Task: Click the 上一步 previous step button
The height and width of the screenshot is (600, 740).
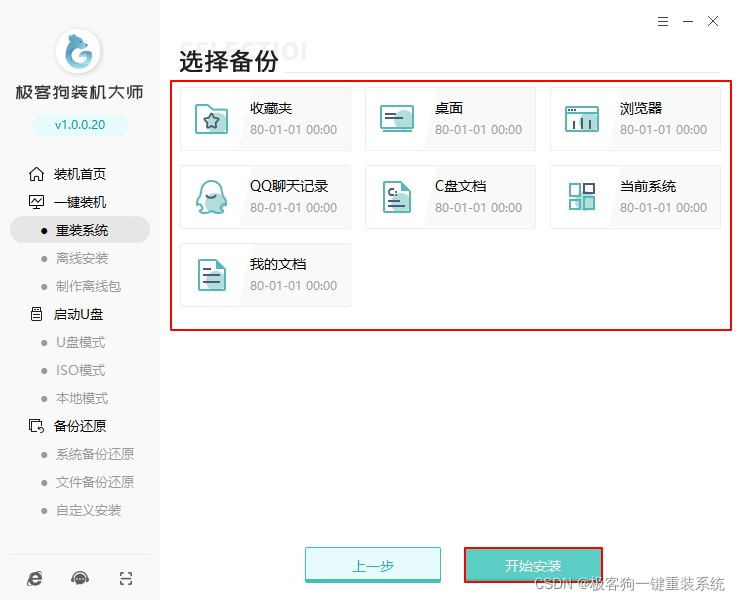Action: click(372, 565)
